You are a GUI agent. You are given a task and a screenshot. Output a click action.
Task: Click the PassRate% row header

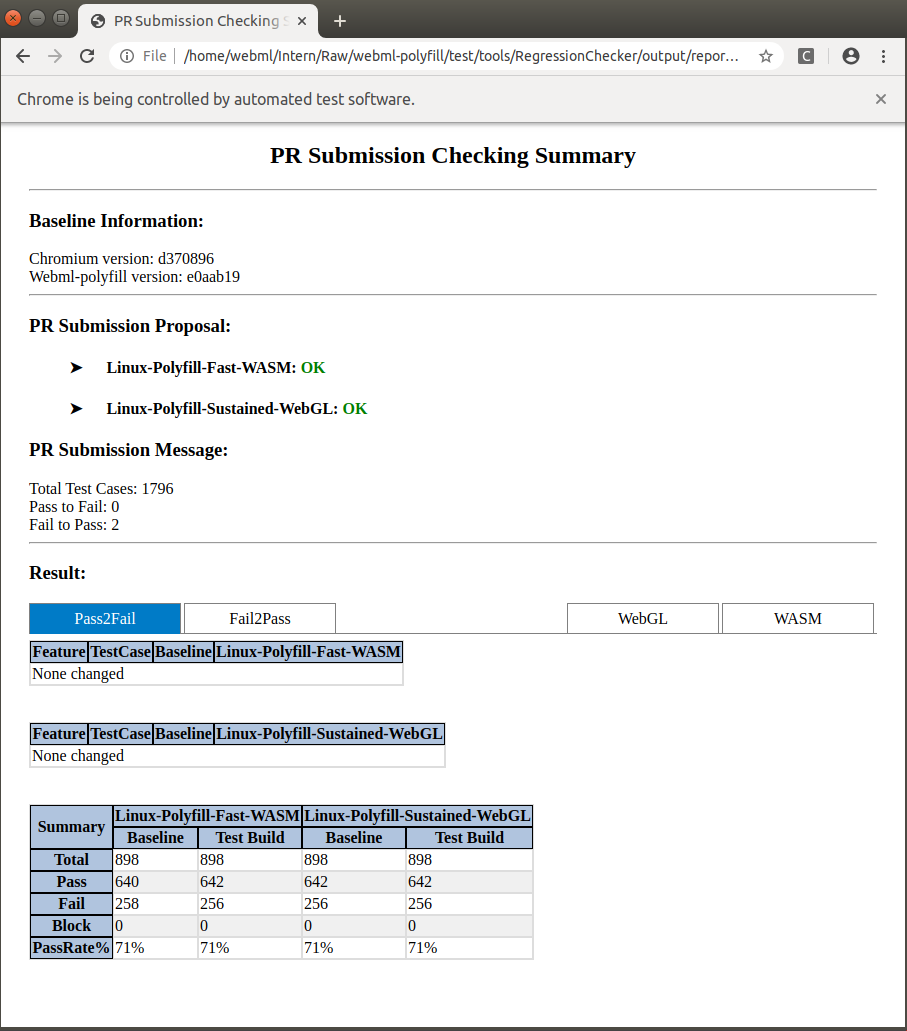tap(71, 948)
